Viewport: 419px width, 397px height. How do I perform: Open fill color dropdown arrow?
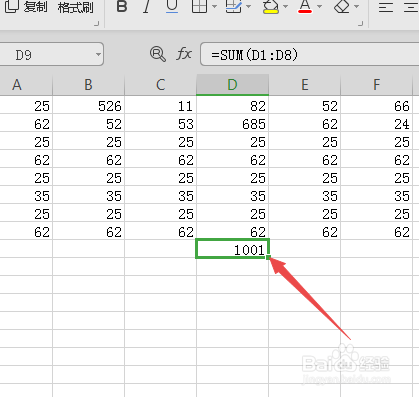click(285, 6)
